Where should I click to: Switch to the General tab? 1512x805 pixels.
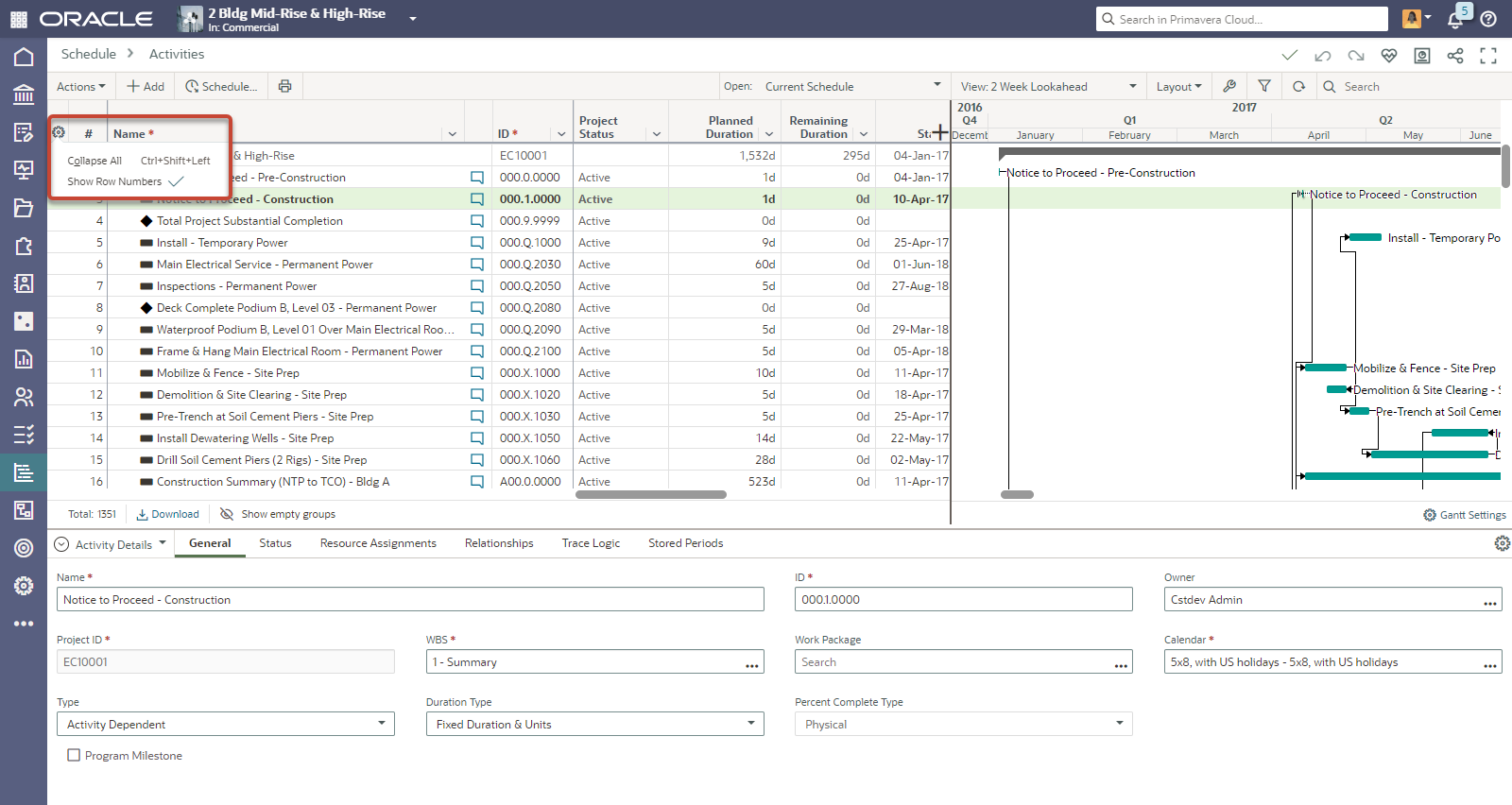(x=210, y=543)
